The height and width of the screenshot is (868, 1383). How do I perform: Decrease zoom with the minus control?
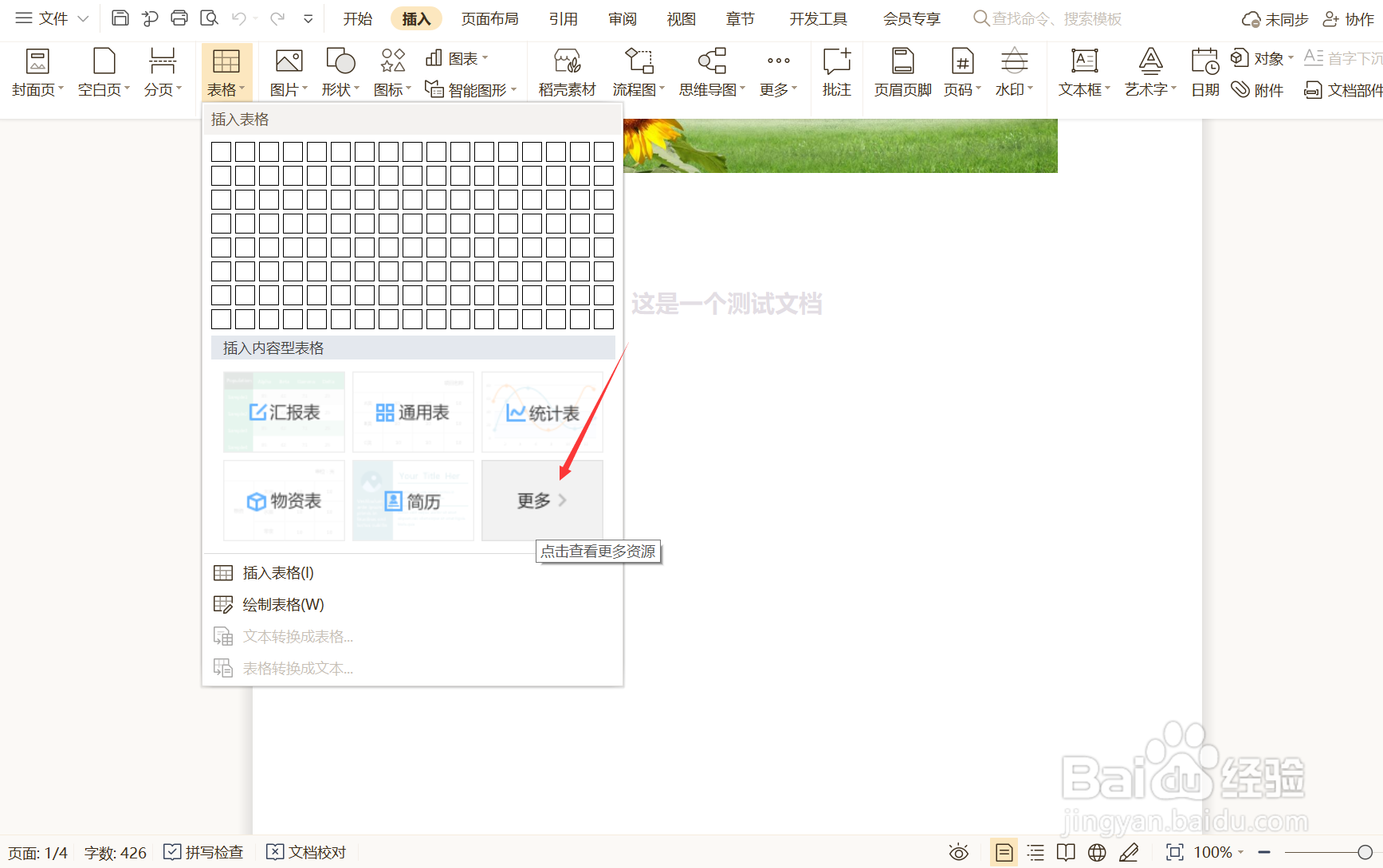tap(1264, 851)
